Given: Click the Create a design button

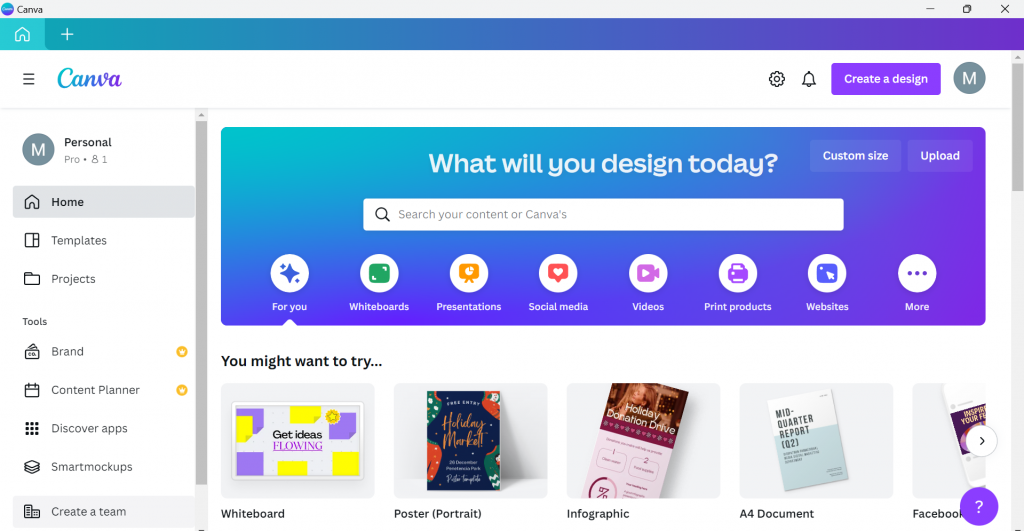Looking at the screenshot, I should 886,79.
